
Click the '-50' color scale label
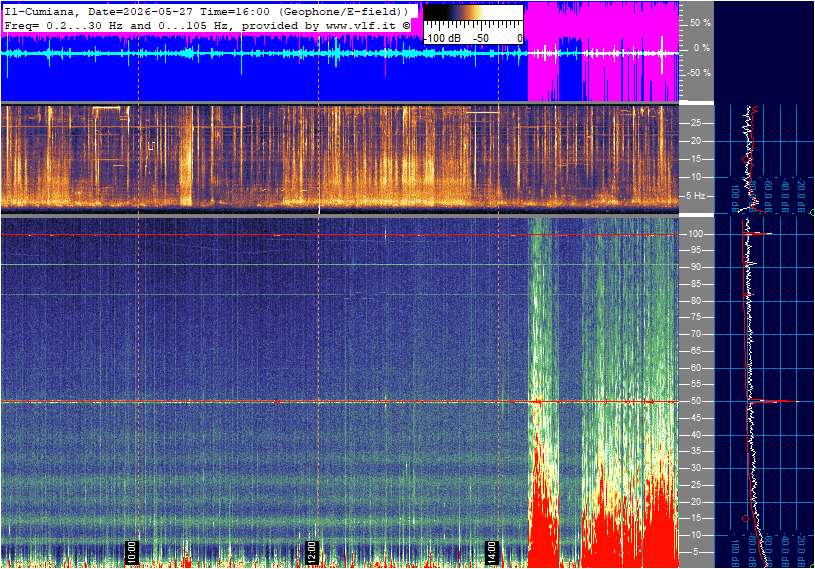coord(481,38)
